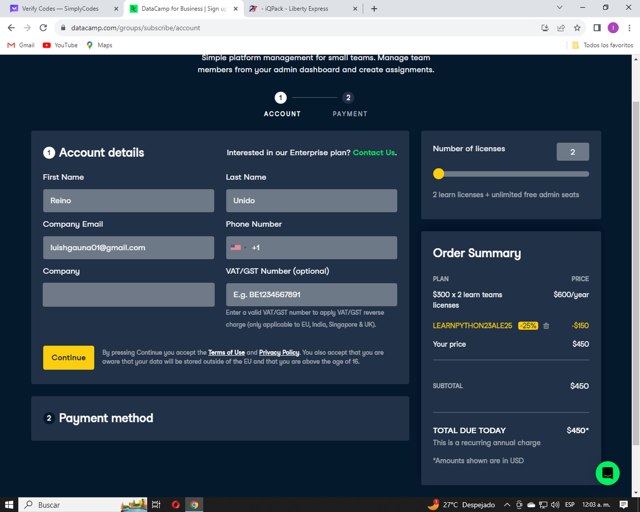
Task: Open the phone country flag dropdown
Action: tap(238, 247)
